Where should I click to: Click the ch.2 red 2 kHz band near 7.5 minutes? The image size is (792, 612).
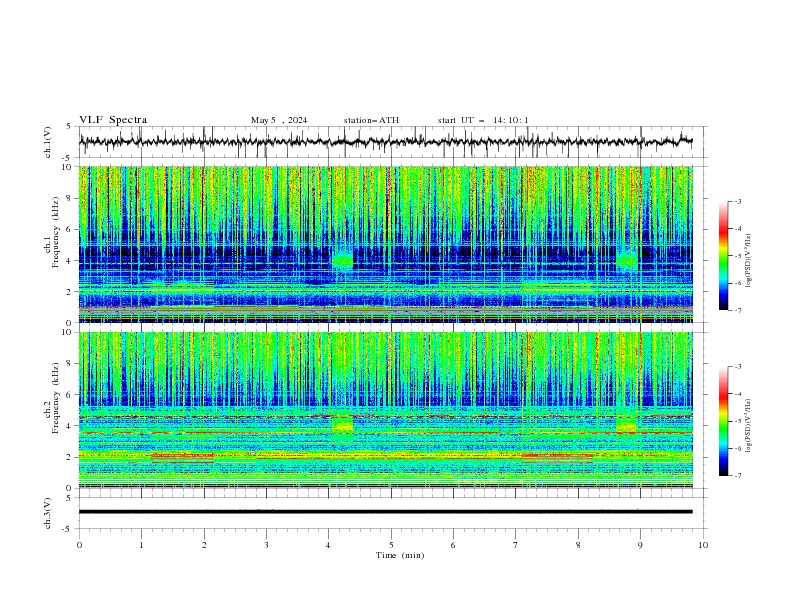tap(557, 456)
